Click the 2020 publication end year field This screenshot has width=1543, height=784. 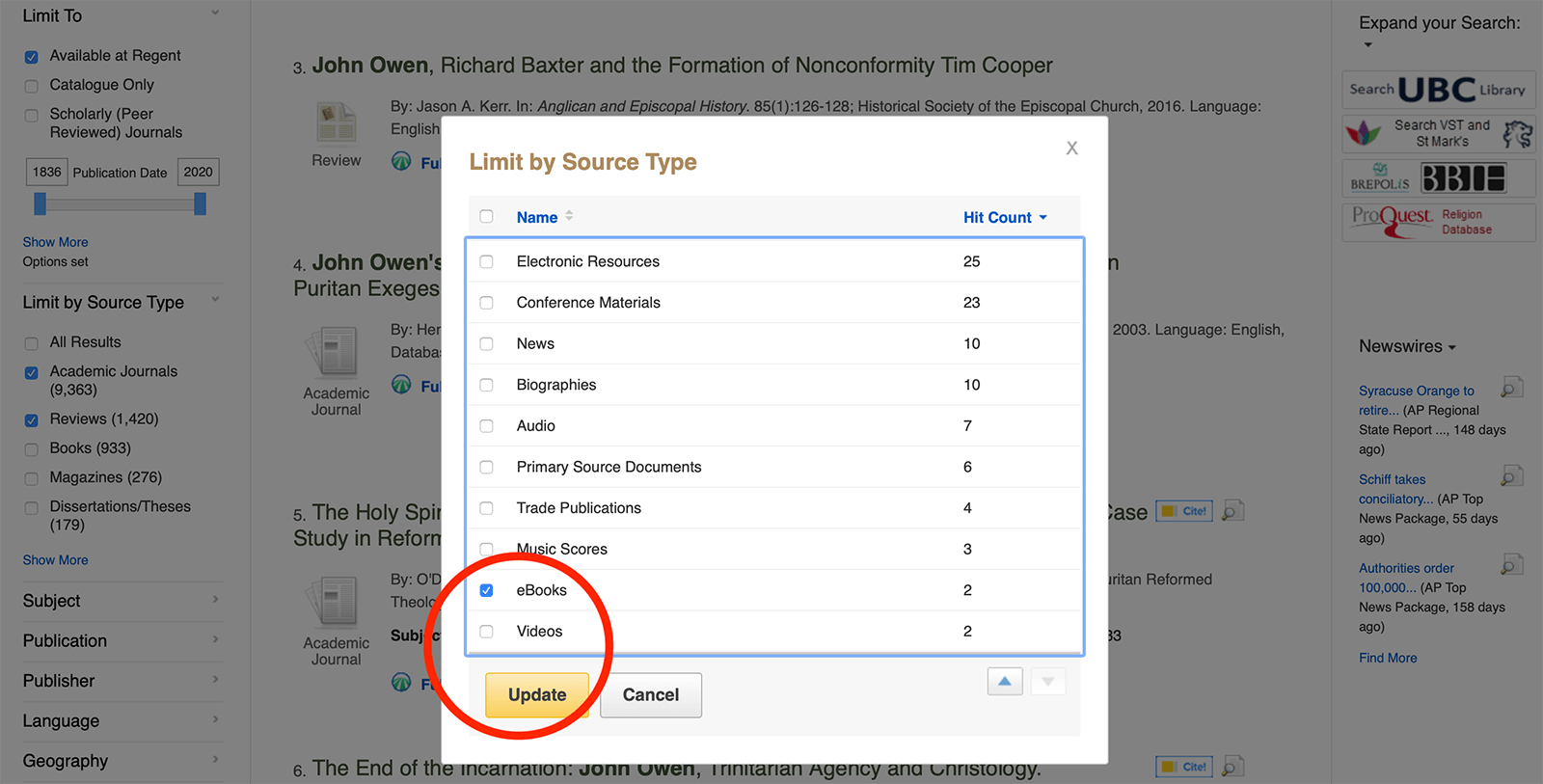point(198,173)
